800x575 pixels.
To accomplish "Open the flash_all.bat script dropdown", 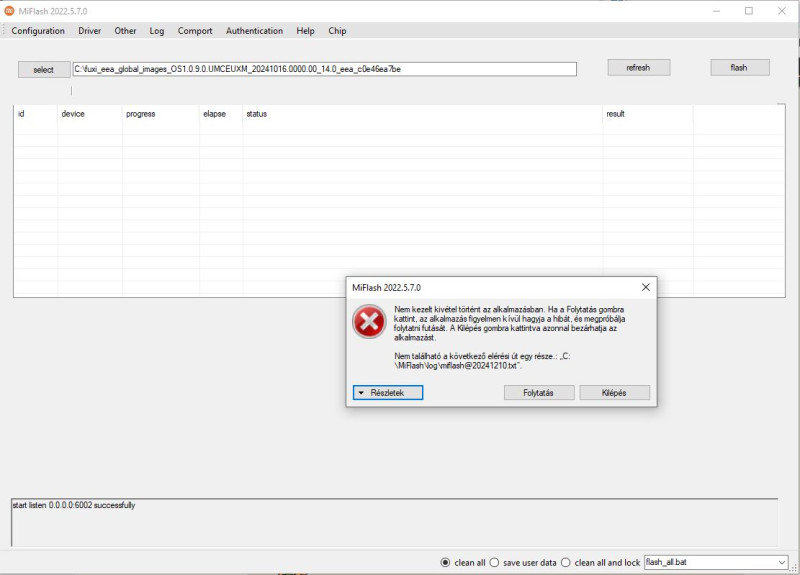I will [x=716, y=562].
